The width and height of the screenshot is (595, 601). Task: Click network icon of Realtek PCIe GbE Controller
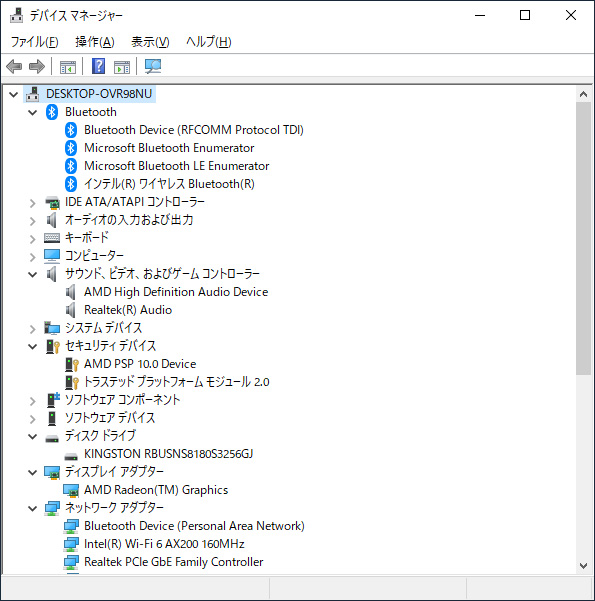(x=71, y=562)
